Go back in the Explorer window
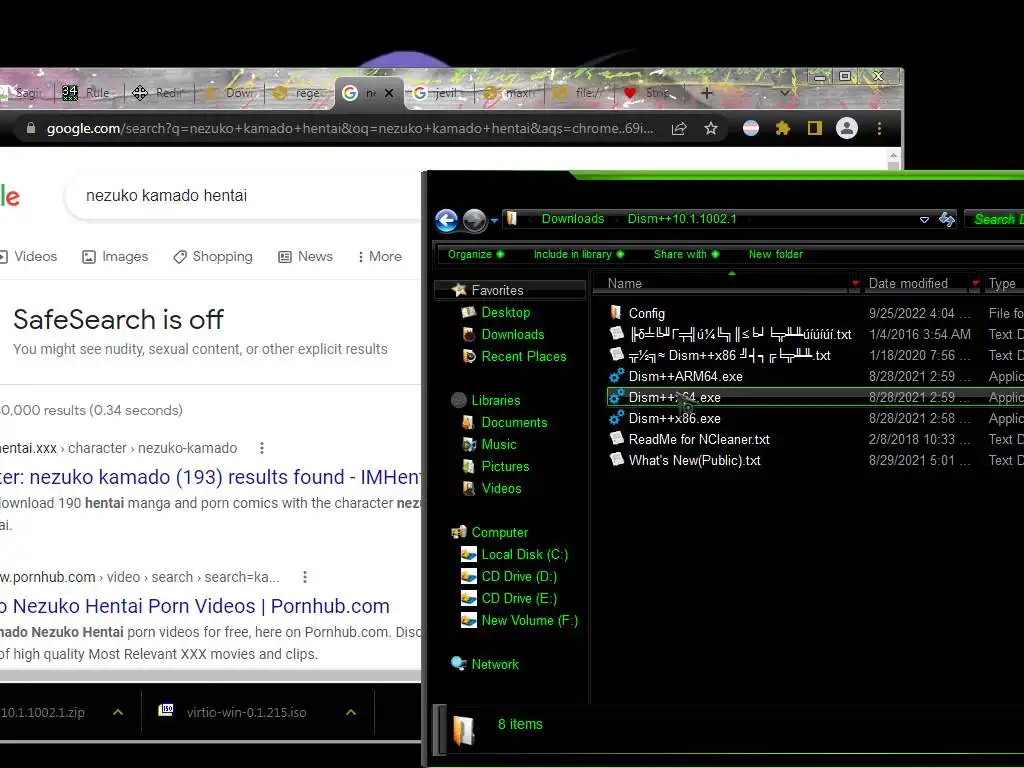Image resolution: width=1024 pixels, height=768 pixels. 447,221
